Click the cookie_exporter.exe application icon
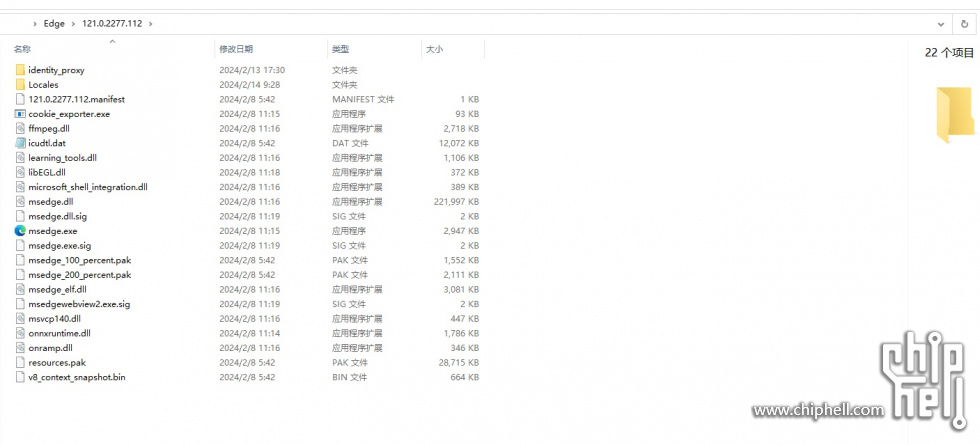980x445 pixels. [20, 114]
